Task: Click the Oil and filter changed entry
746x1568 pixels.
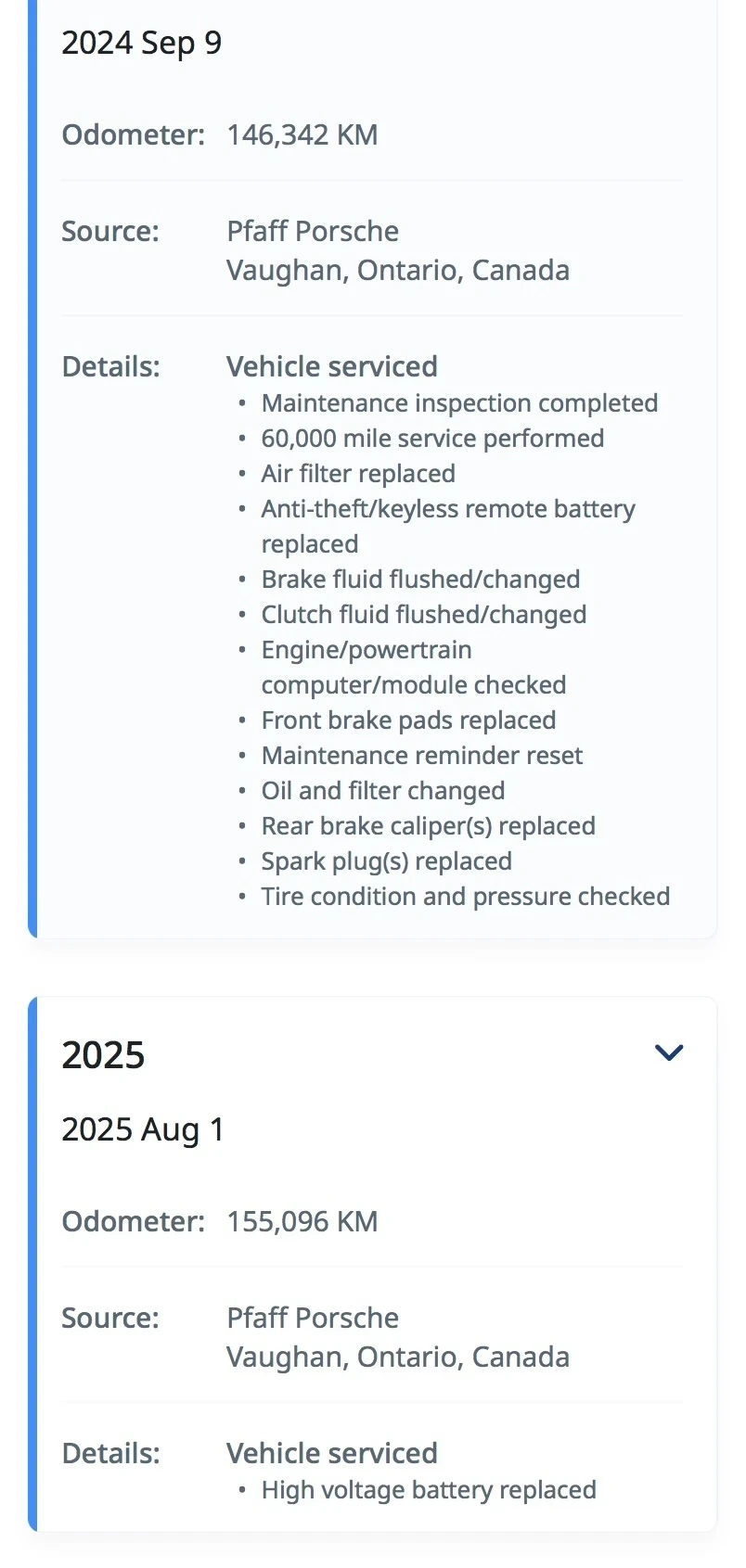Action: pos(382,791)
